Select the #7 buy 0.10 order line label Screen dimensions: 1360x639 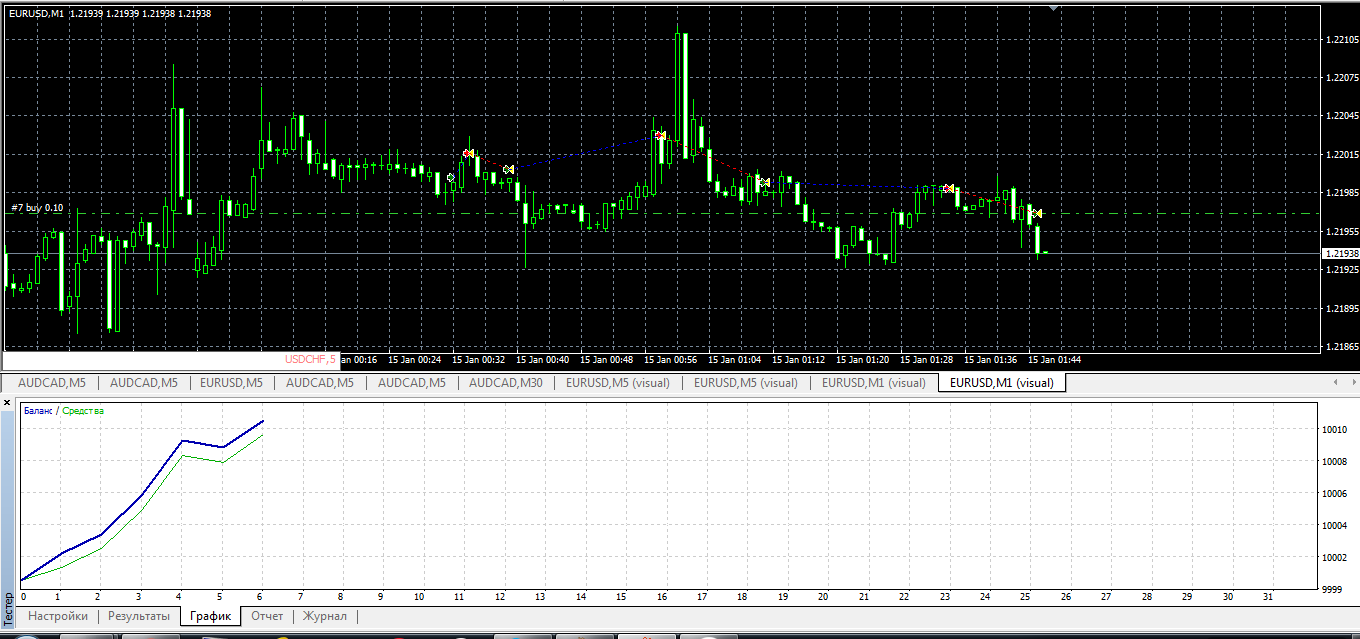[37, 208]
